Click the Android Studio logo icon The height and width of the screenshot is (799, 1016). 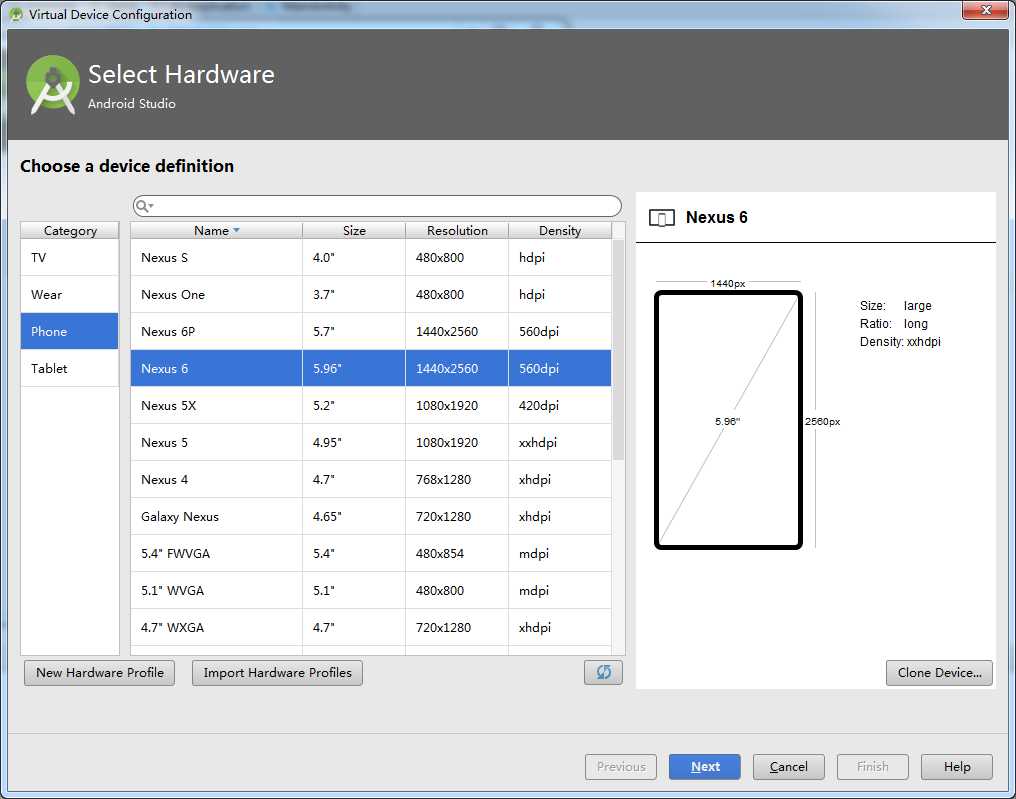point(52,85)
